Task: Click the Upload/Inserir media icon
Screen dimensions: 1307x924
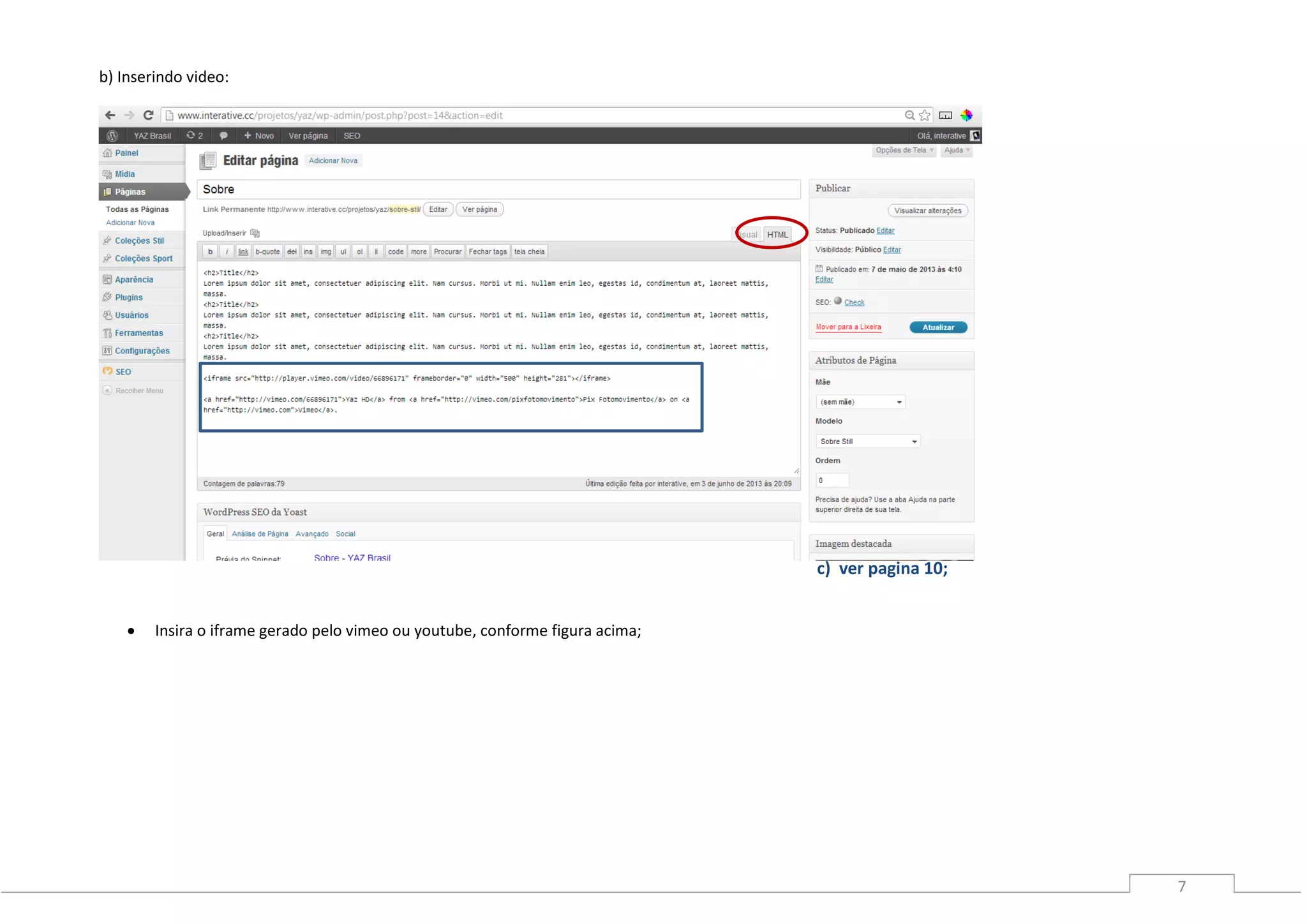Action: click(x=255, y=234)
